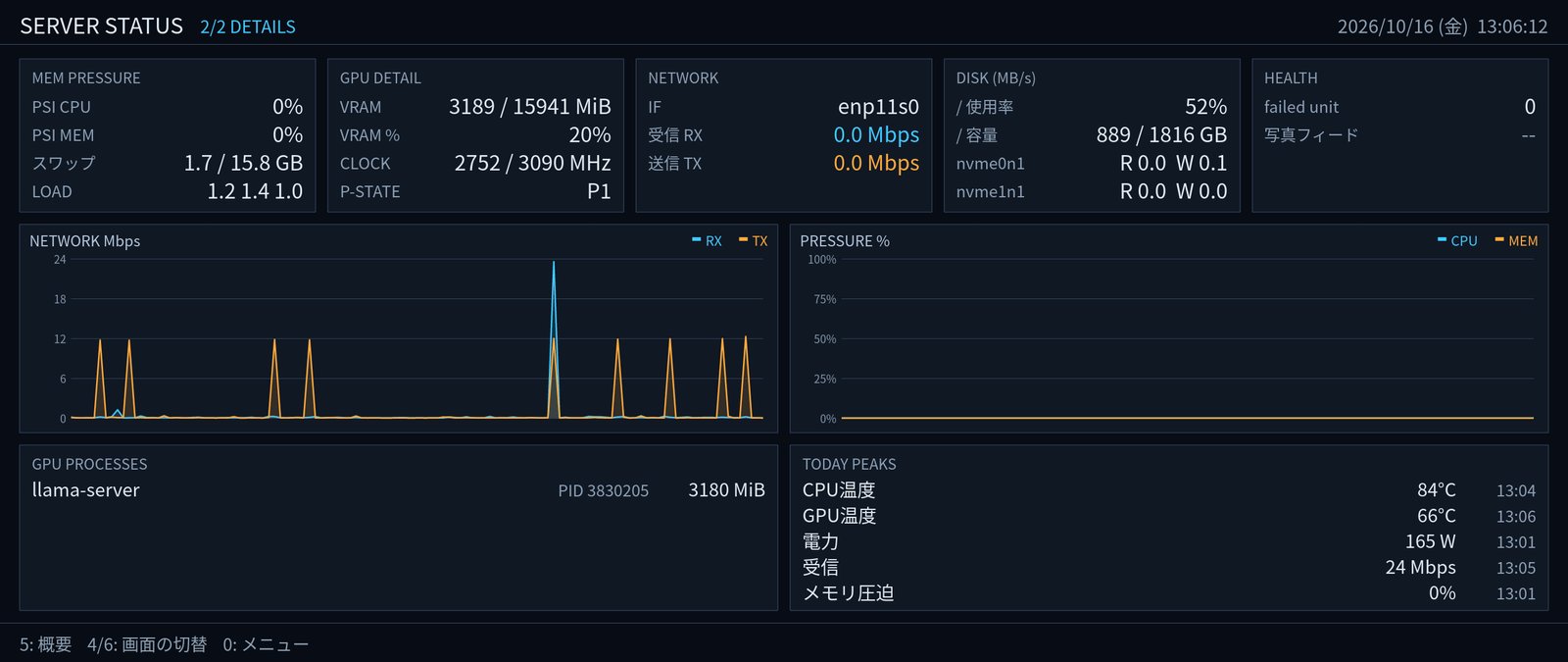Viewport: 1568px width, 662px height.
Task: Click the 3180 MiB process memory value
Action: 726,490
